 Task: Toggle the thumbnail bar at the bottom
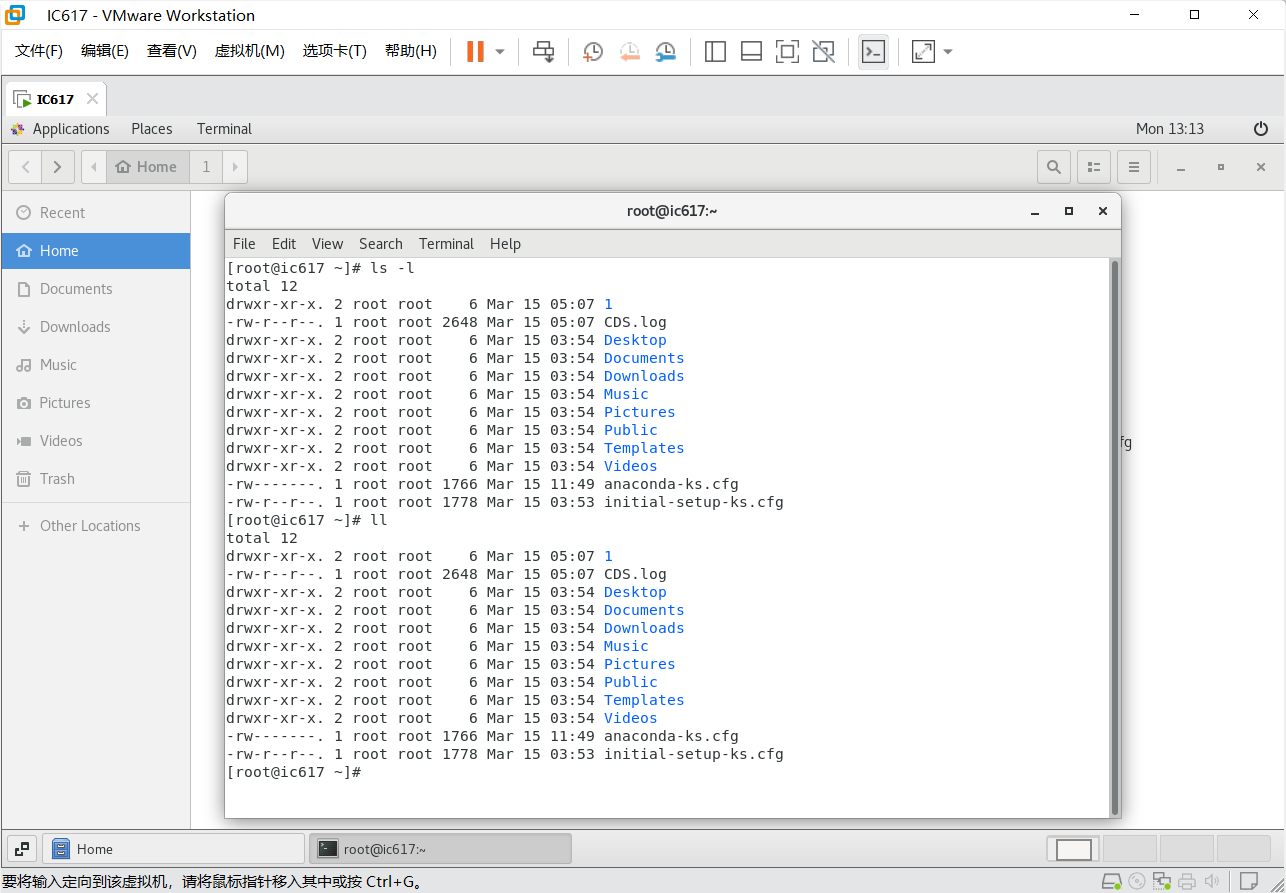(x=751, y=51)
